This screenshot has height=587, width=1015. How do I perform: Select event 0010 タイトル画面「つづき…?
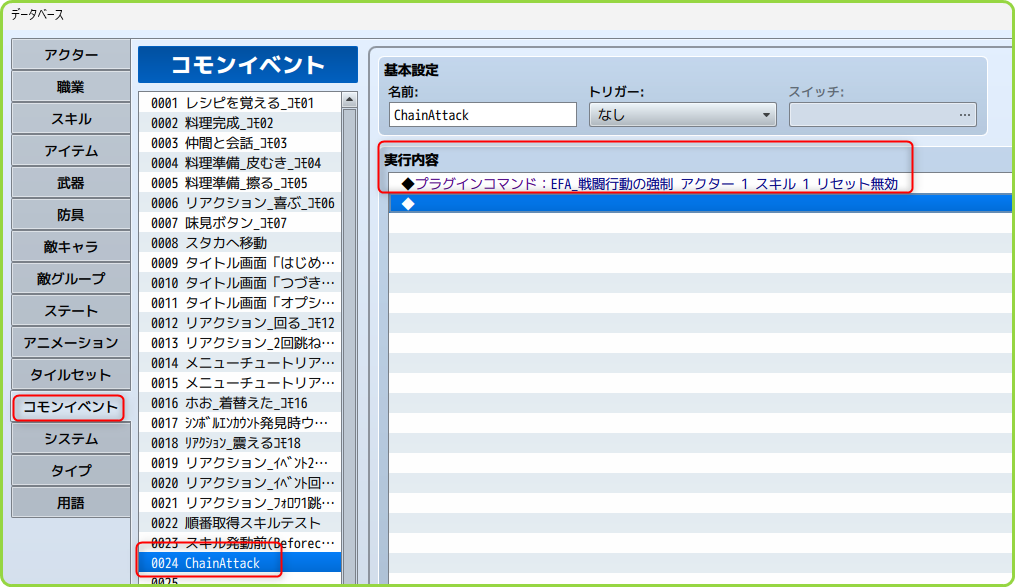[x=240, y=283]
